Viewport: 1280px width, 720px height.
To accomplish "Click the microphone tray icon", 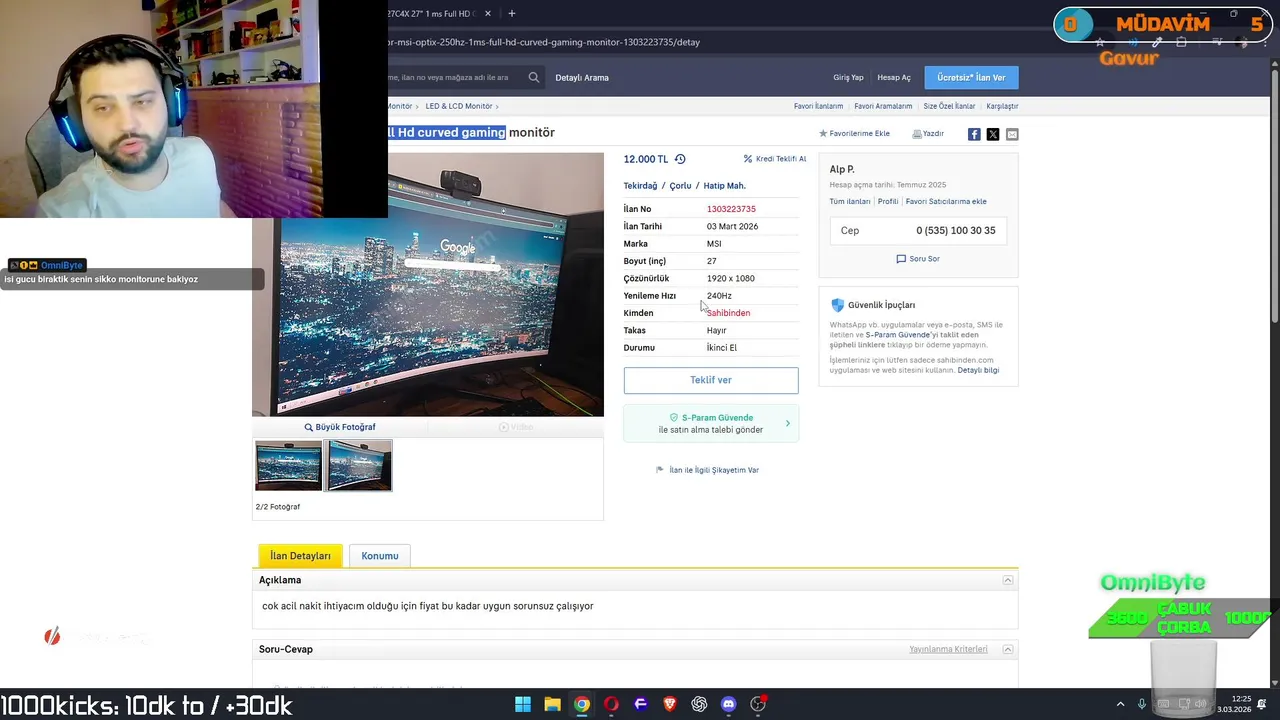I will pyautogui.click(x=1141, y=704).
